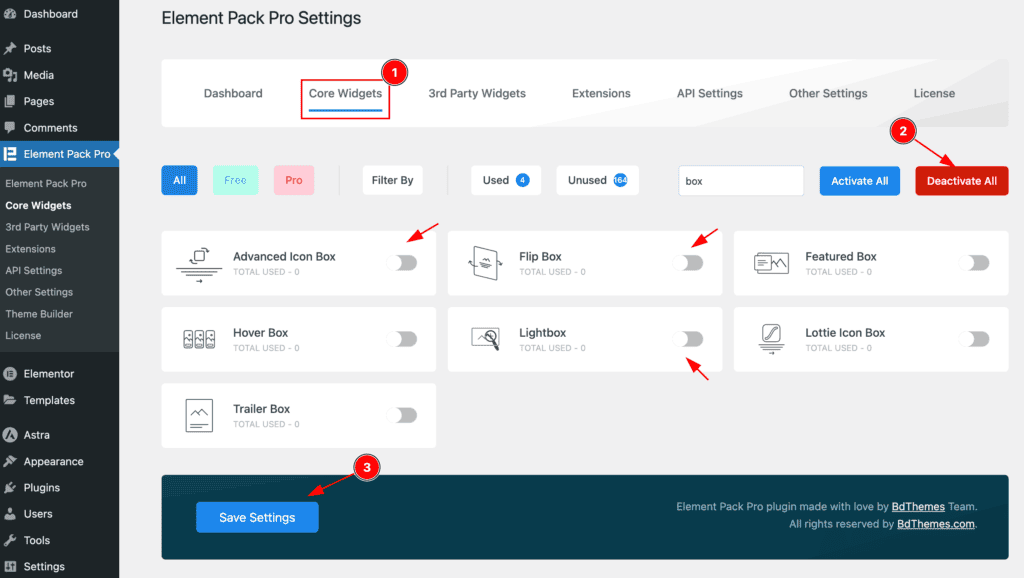
Task: Open Element Pack Pro submenu entry
Action: coord(46,184)
